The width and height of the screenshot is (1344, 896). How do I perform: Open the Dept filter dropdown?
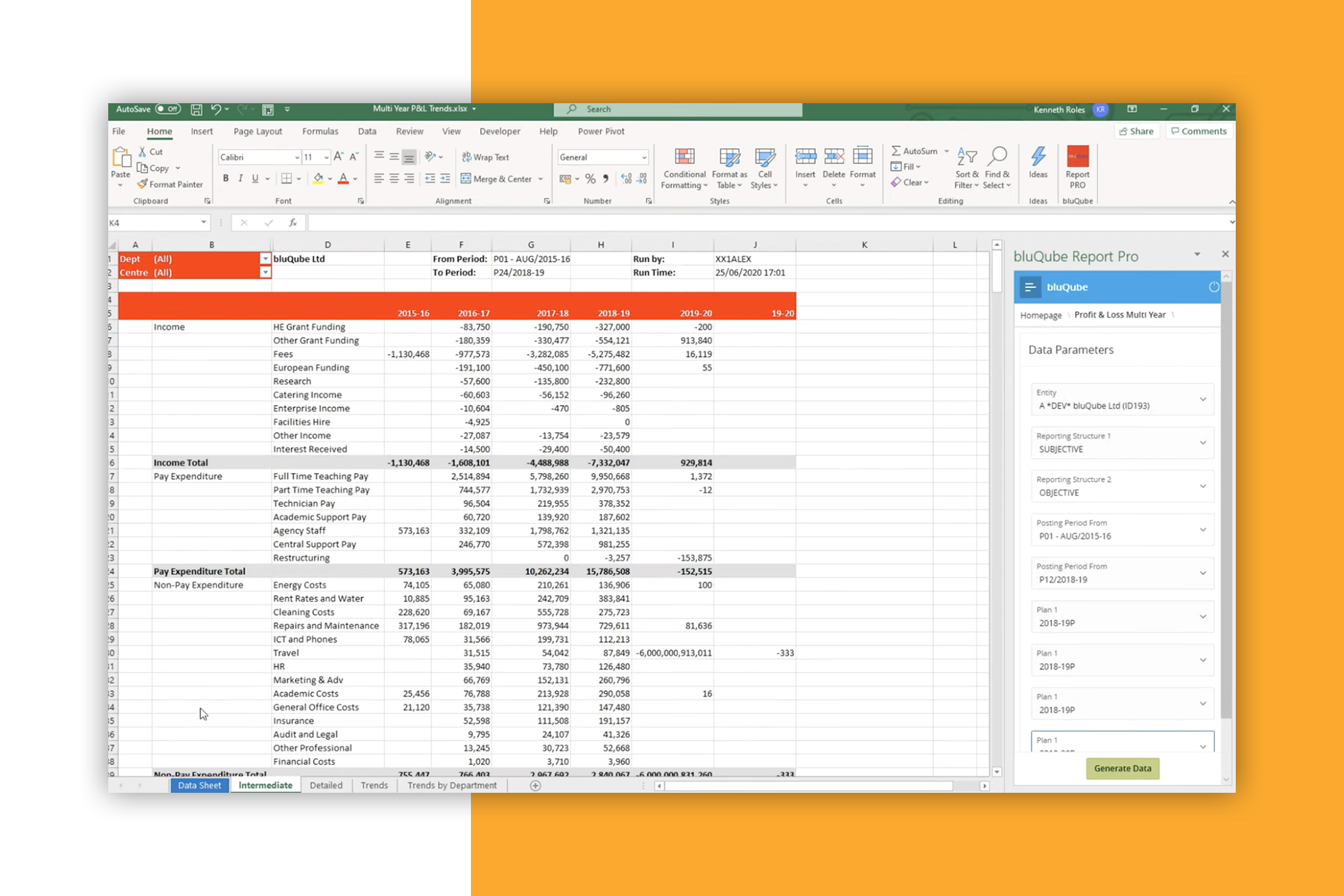(x=265, y=259)
